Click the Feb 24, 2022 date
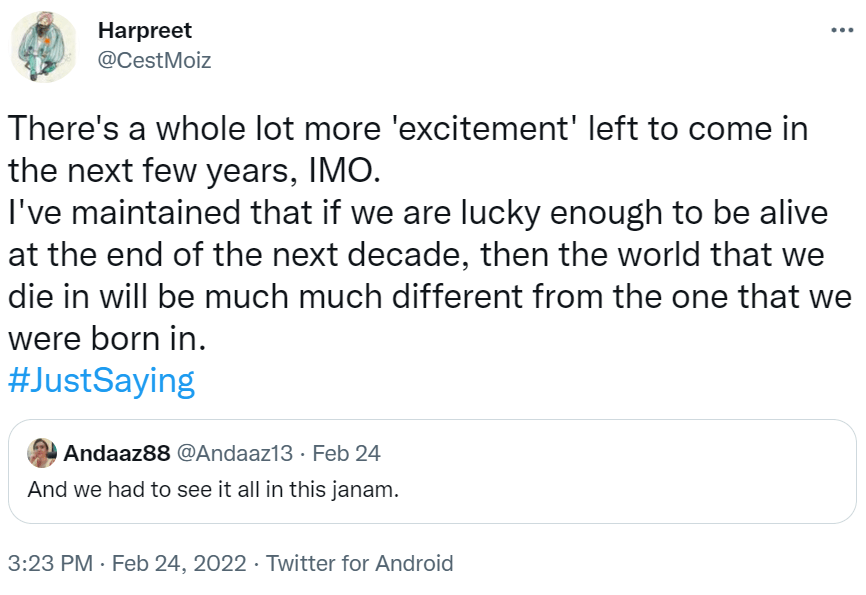 pos(179,563)
